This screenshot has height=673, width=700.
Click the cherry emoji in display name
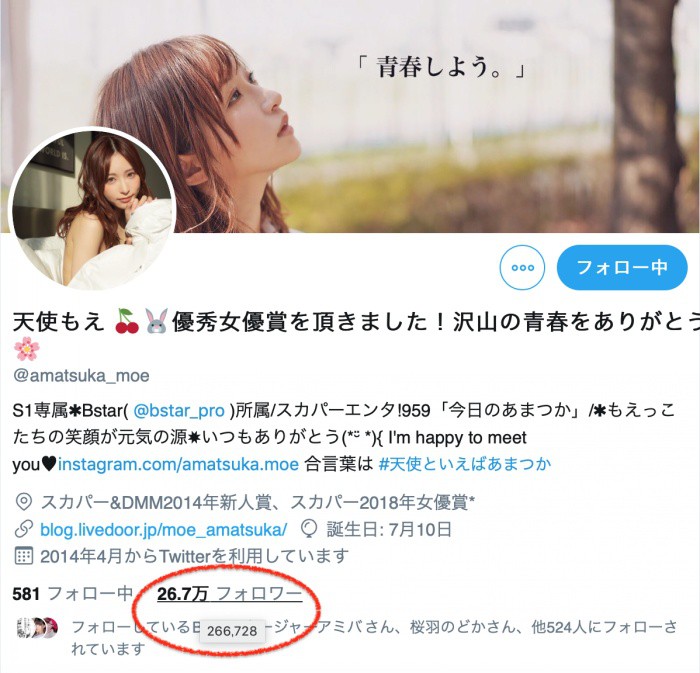click(127, 321)
